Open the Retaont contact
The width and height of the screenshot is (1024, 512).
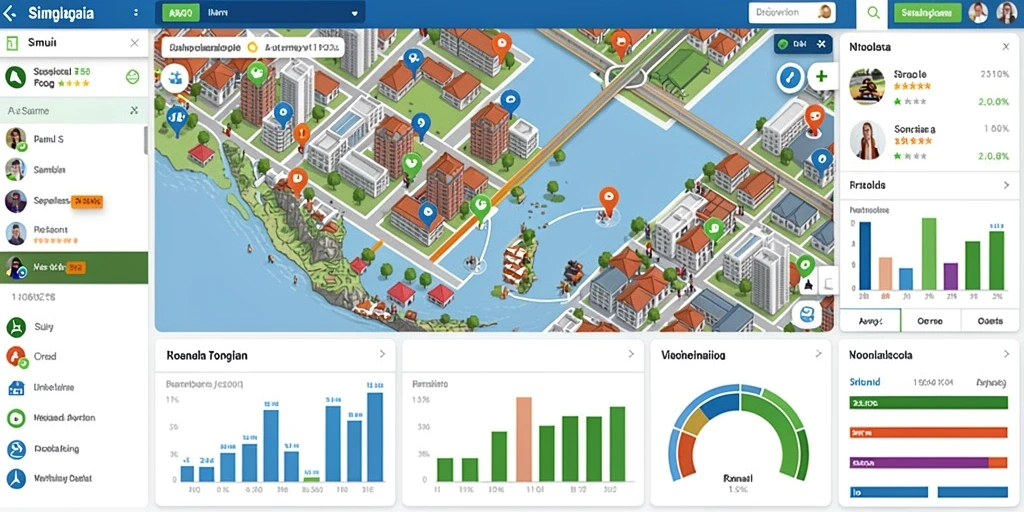click(x=74, y=233)
